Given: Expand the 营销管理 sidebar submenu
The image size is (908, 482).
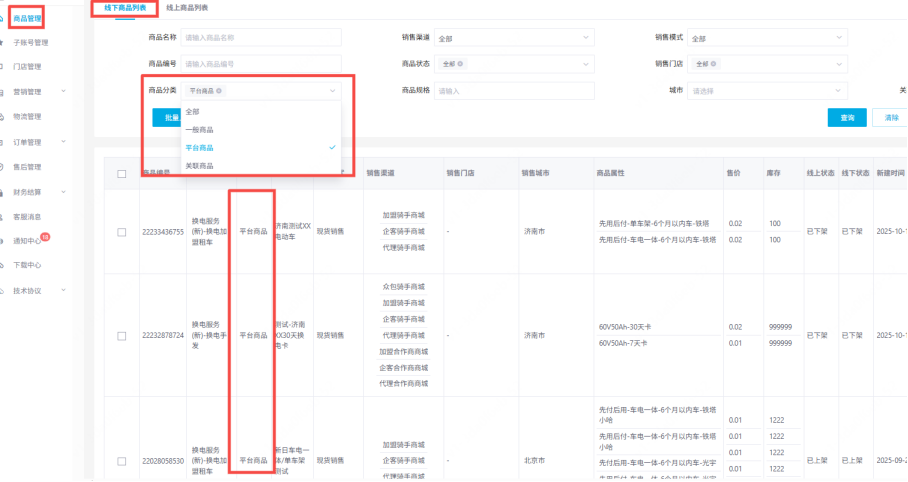Looking at the screenshot, I should (64, 92).
